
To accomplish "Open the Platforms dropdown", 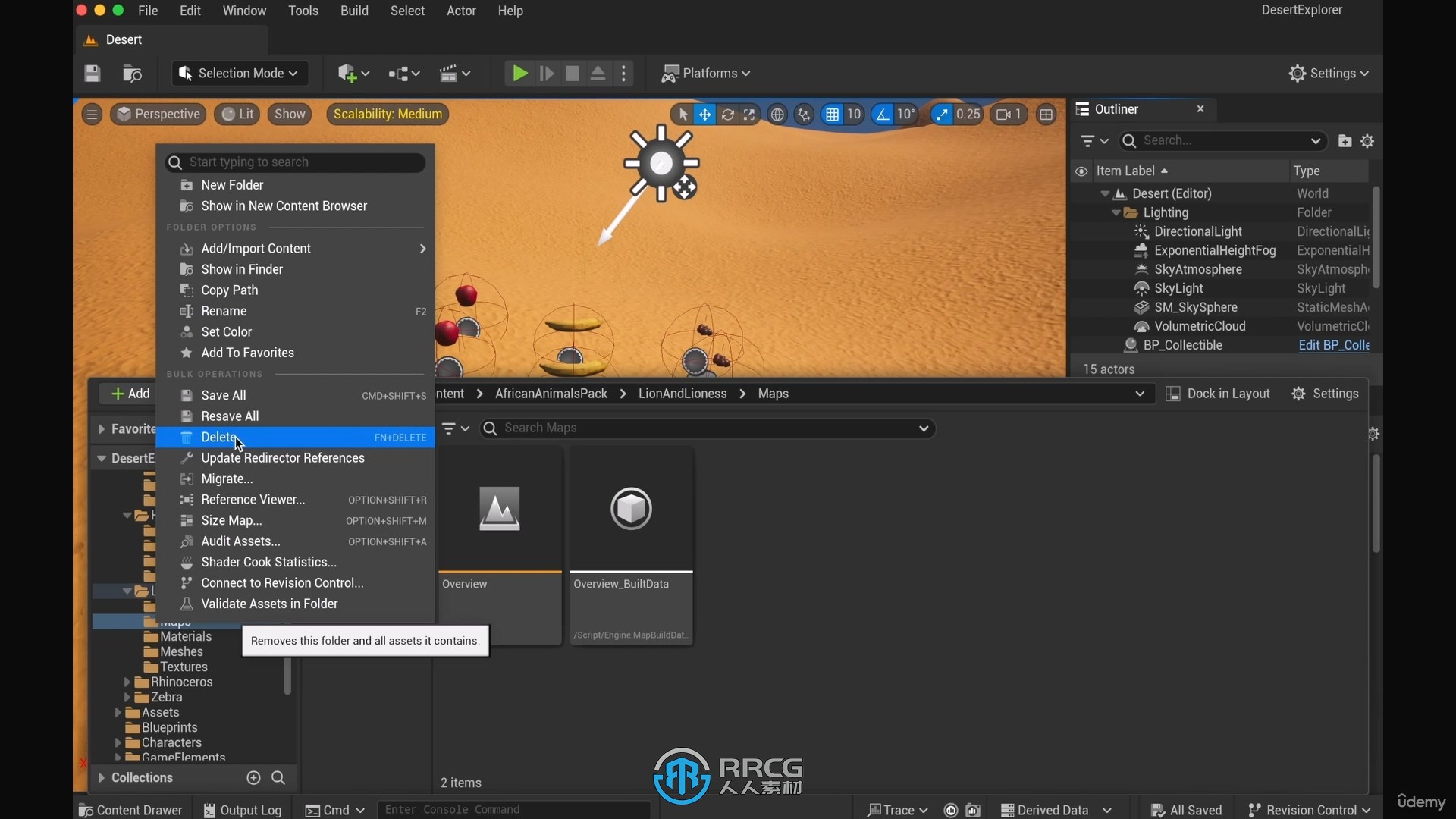I will click(x=706, y=74).
